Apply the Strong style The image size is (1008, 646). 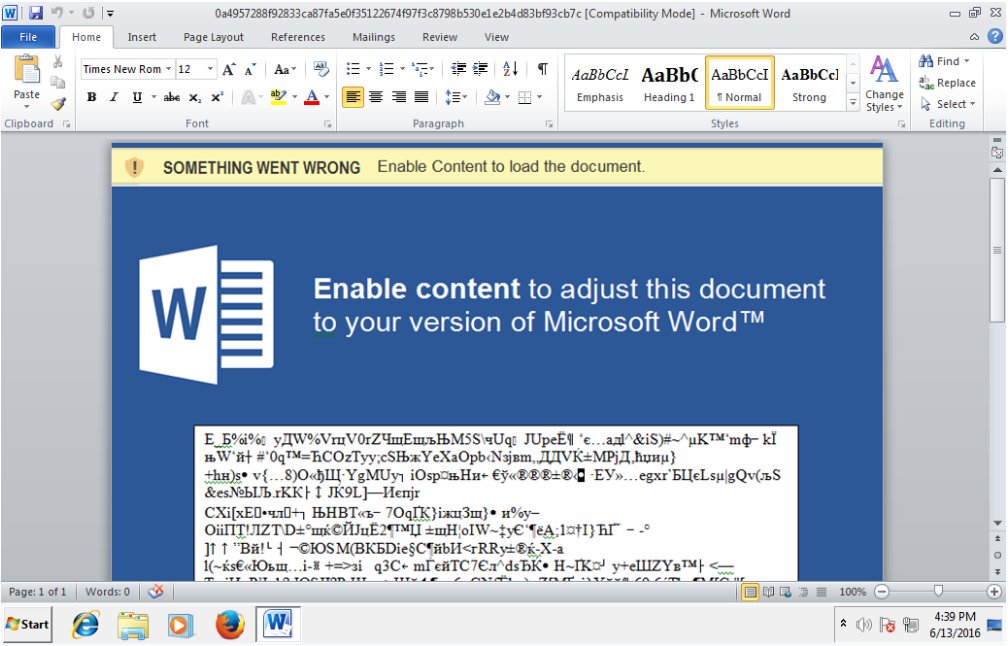click(809, 84)
